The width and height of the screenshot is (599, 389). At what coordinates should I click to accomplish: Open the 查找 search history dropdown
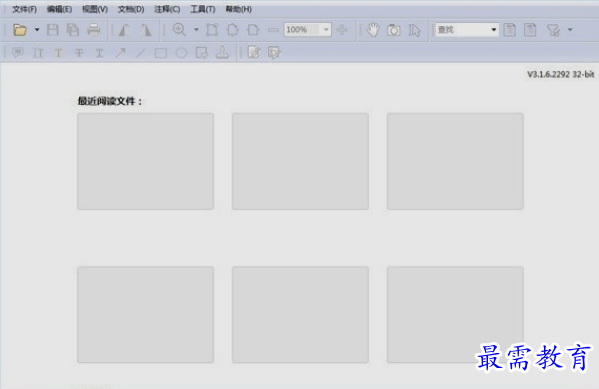[494, 29]
